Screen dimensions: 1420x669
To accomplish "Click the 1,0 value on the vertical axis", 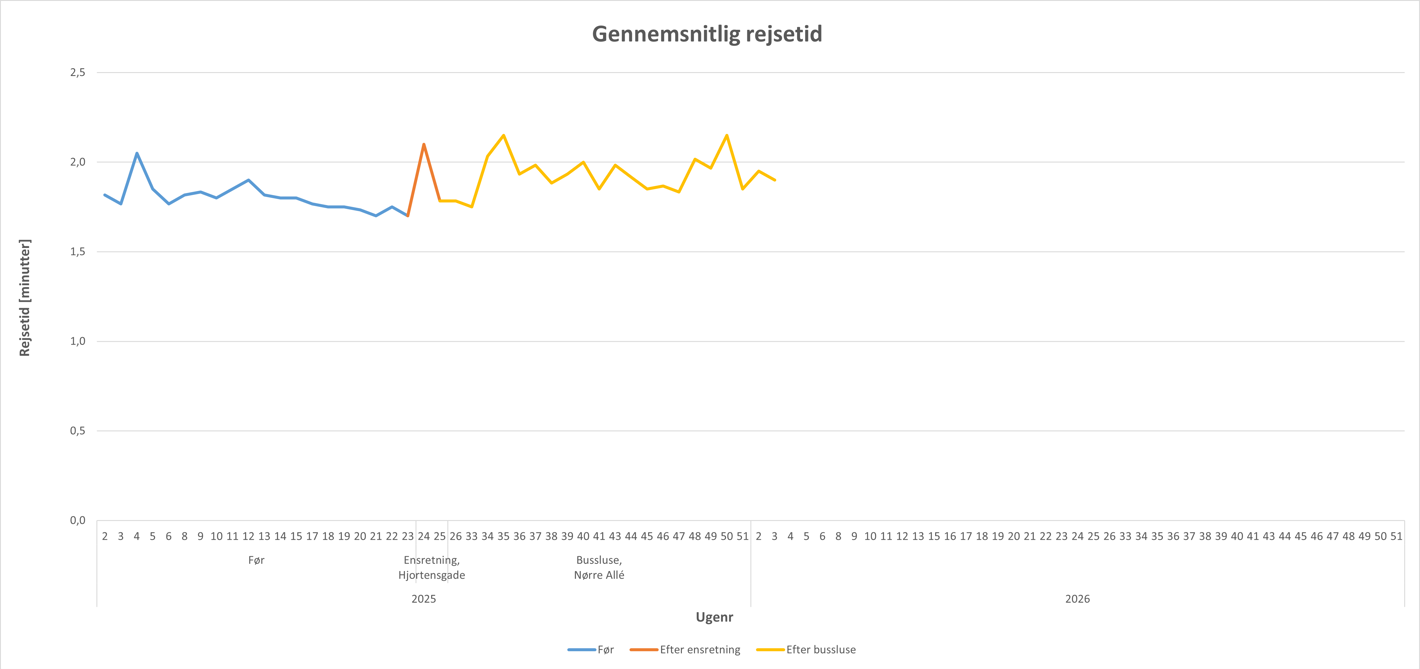I will pos(78,342).
